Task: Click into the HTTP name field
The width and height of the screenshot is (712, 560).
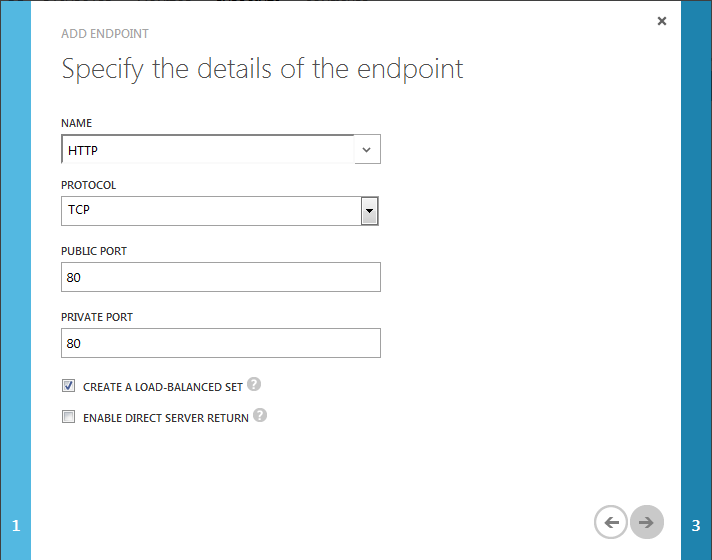Action: click(x=208, y=149)
